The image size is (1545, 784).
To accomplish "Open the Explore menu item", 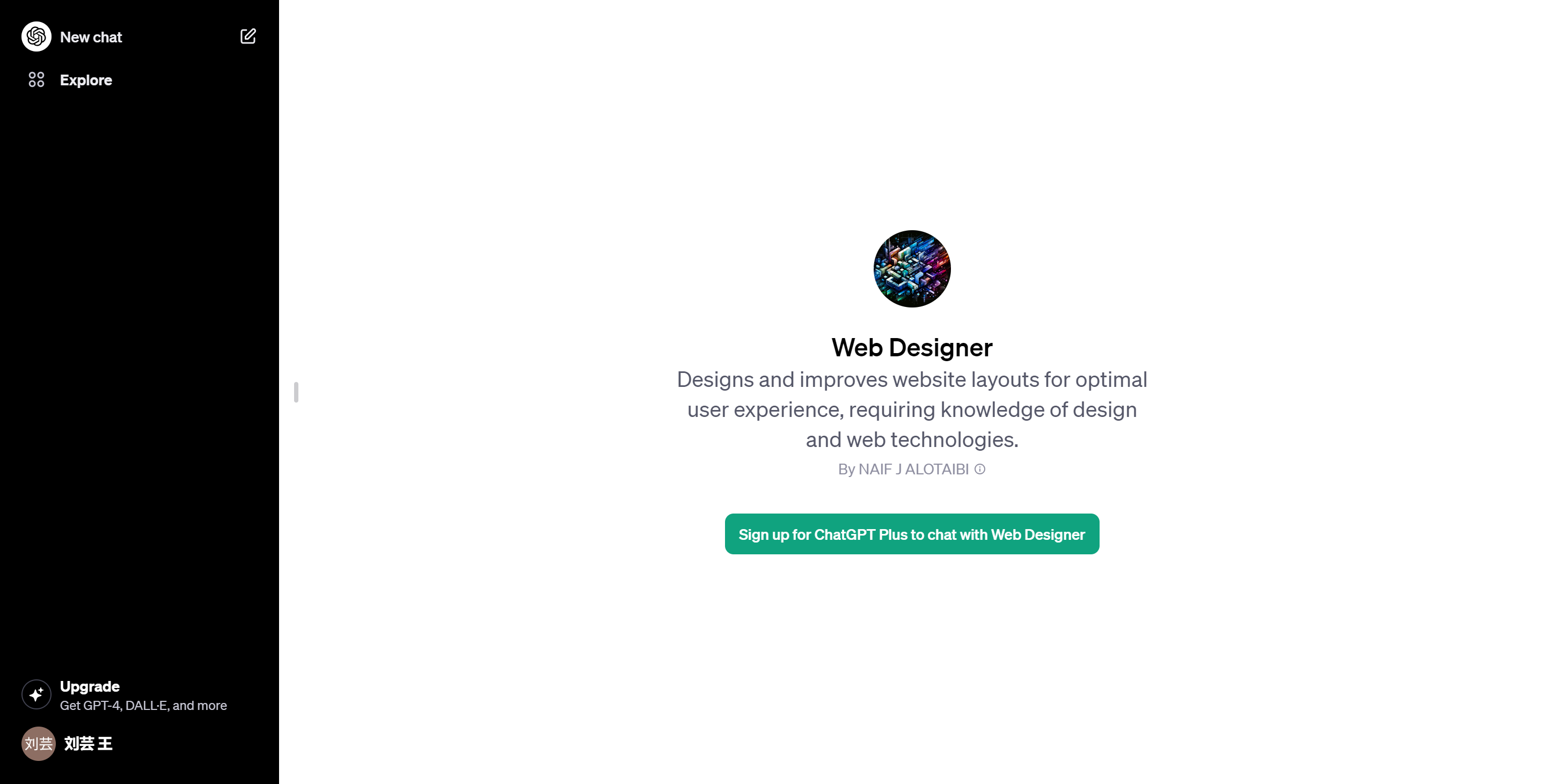I will click(139, 80).
